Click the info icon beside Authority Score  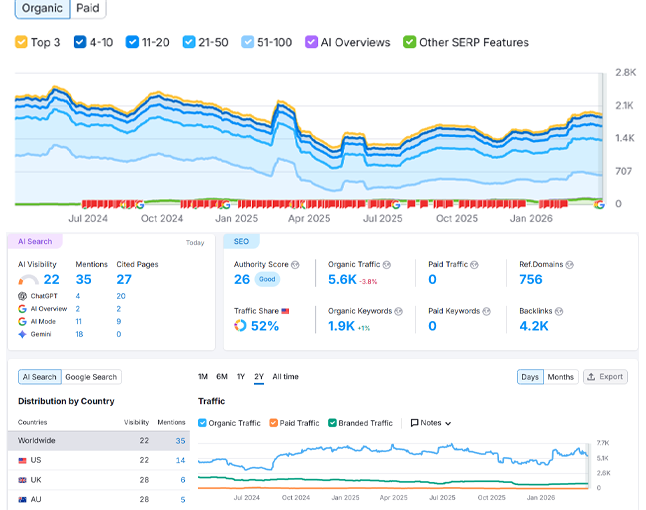point(295,265)
